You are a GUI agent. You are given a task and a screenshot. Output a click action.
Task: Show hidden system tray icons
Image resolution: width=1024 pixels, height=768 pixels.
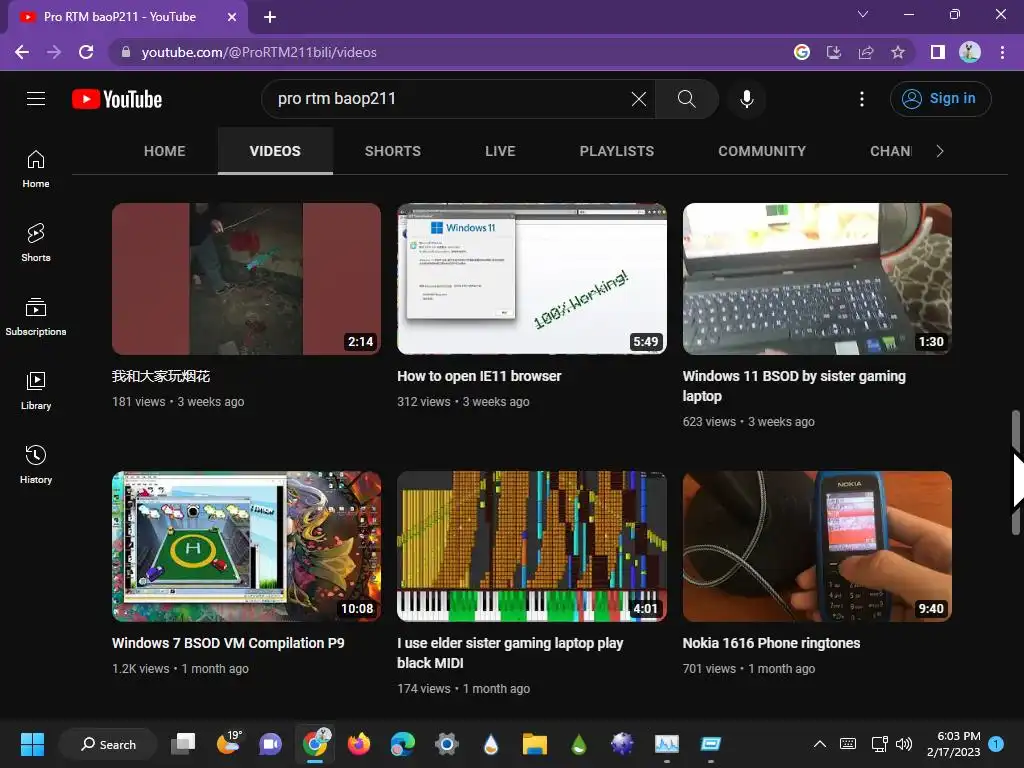(820, 744)
